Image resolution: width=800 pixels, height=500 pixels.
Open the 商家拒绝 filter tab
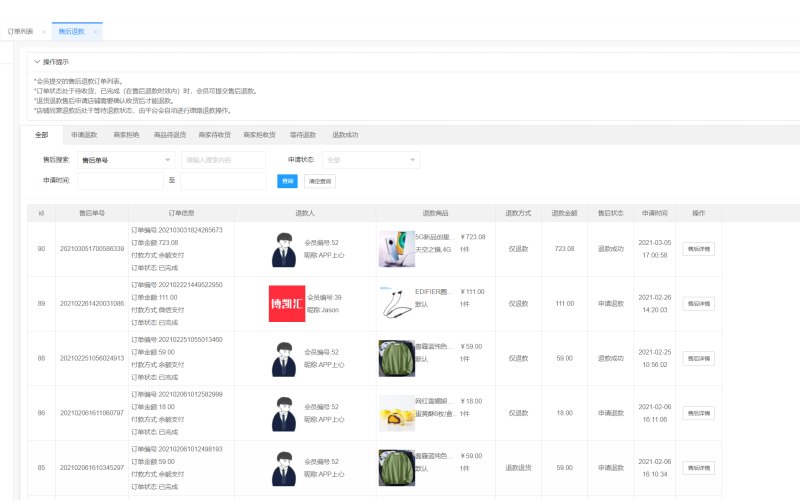(126, 135)
